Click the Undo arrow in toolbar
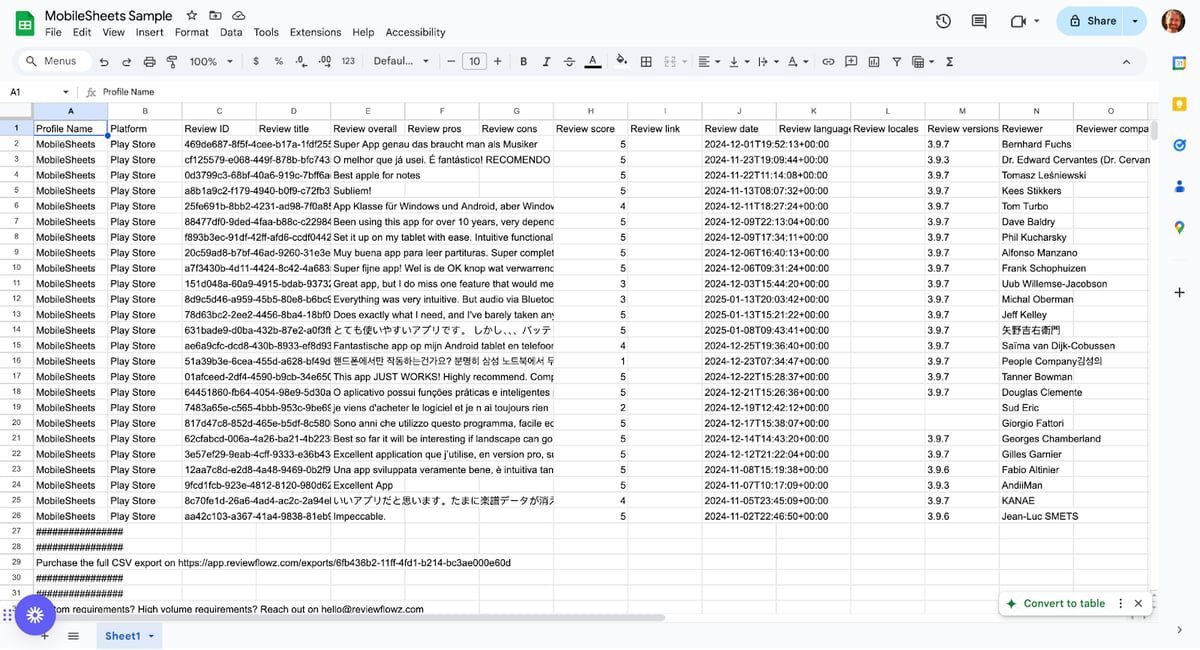The width and height of the screenshot is (1200, 650). 102,61
